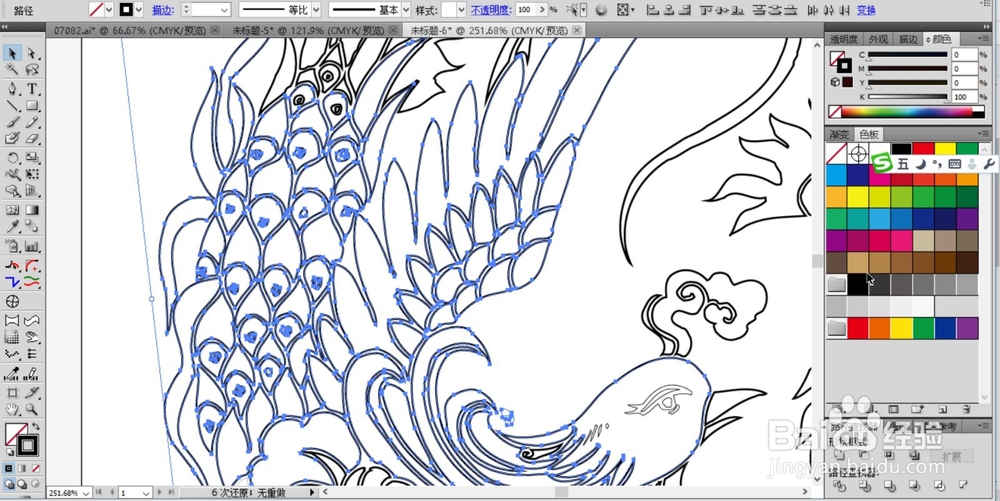Viewport: 1000px width, 501px height.
Task: Select the Selection (black arrow) tool
Action: point(11,53)
